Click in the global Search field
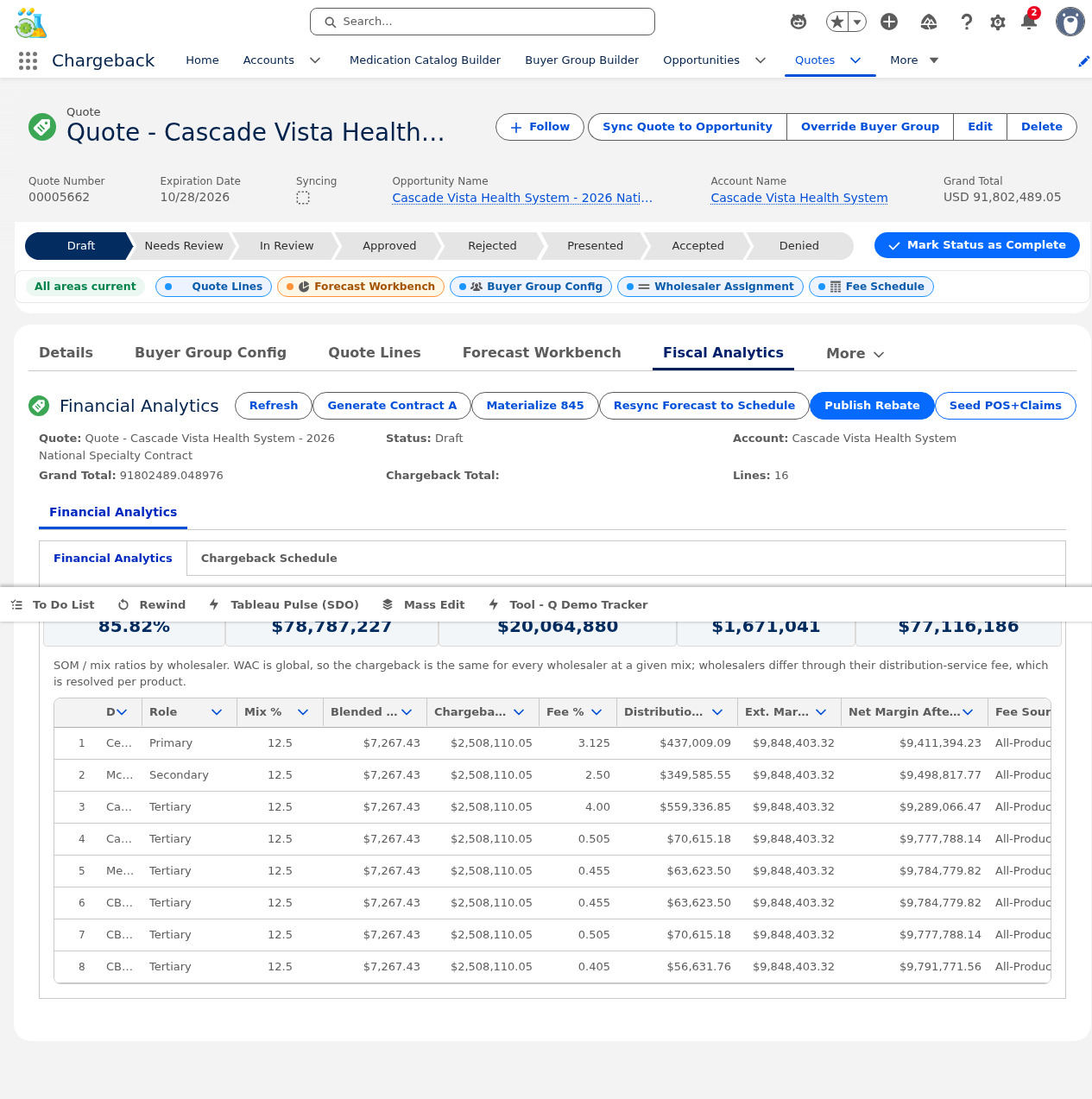 tap(483, 22)
